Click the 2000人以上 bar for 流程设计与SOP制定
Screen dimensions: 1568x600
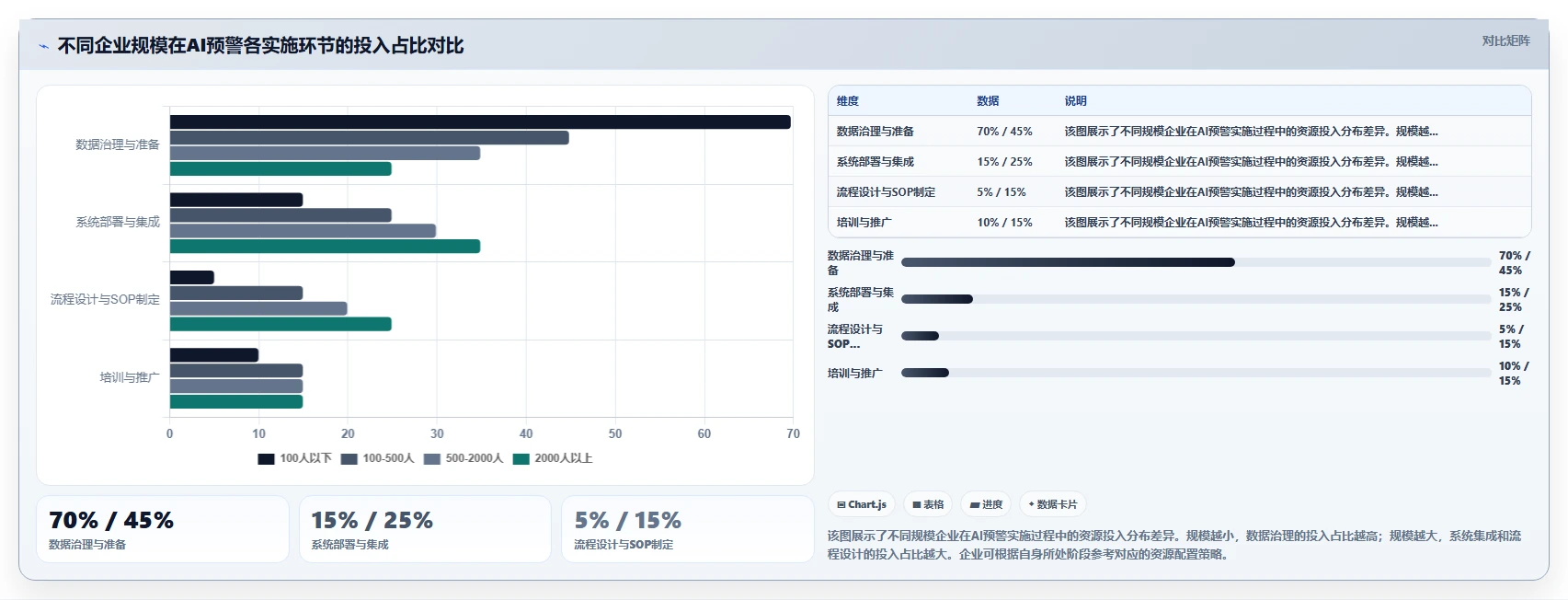pyautogui.click(x=280, y=324)
